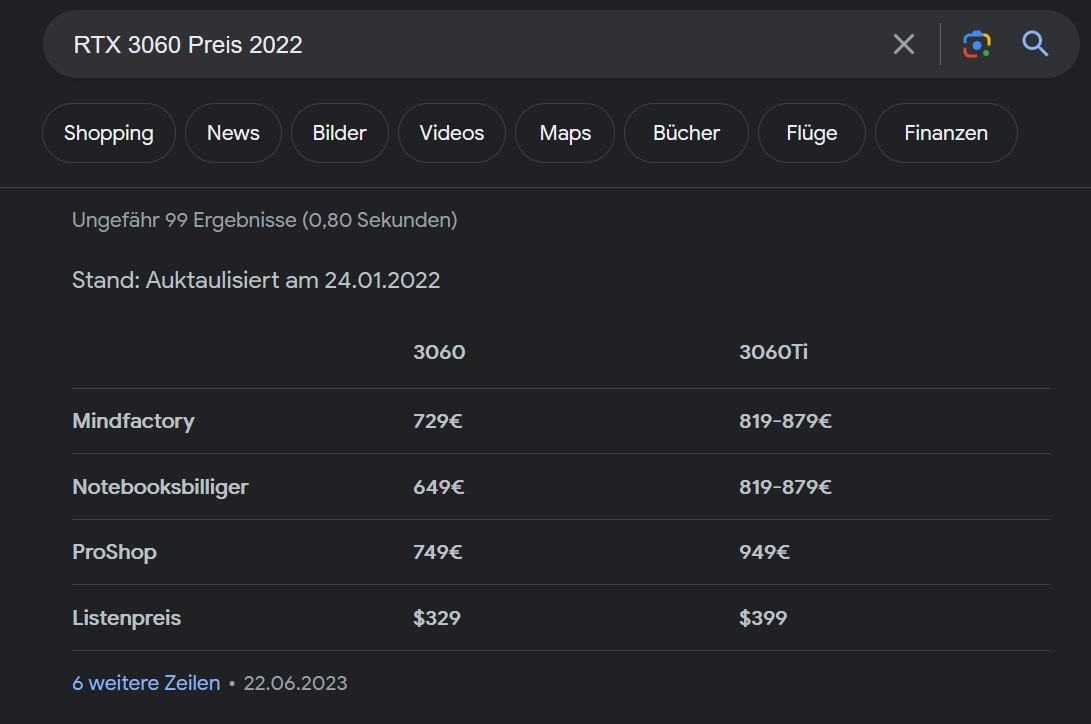Image resolution: width=1091 pixels, height=724 pixels.
Task: Expand table with 6 weitere Zeilen
Action: 146,683
